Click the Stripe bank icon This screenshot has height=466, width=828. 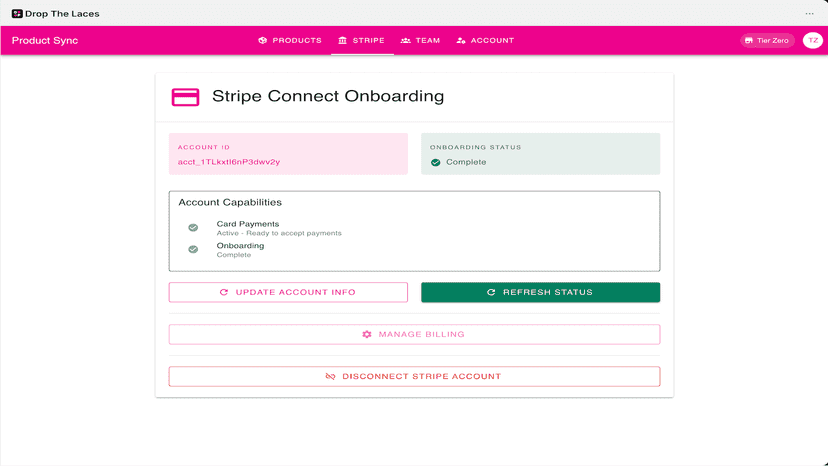(343, 40)
